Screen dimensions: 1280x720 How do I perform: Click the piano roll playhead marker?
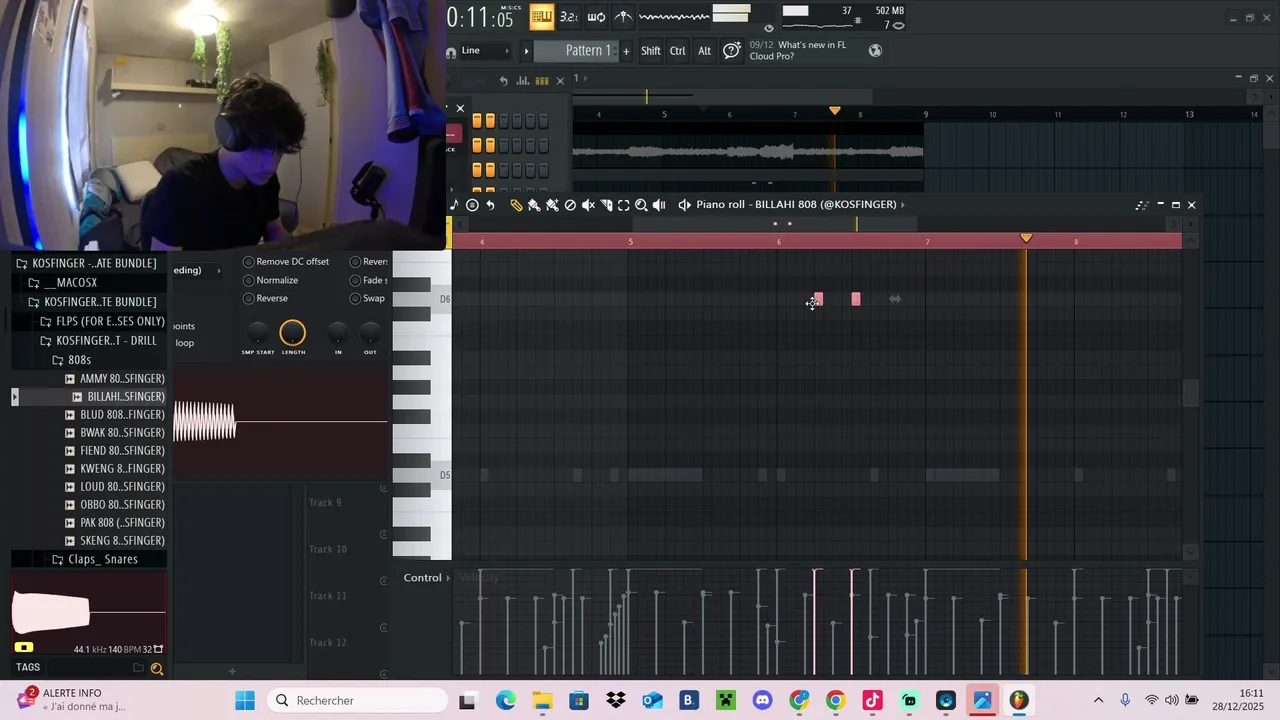tap(1026, 238)
